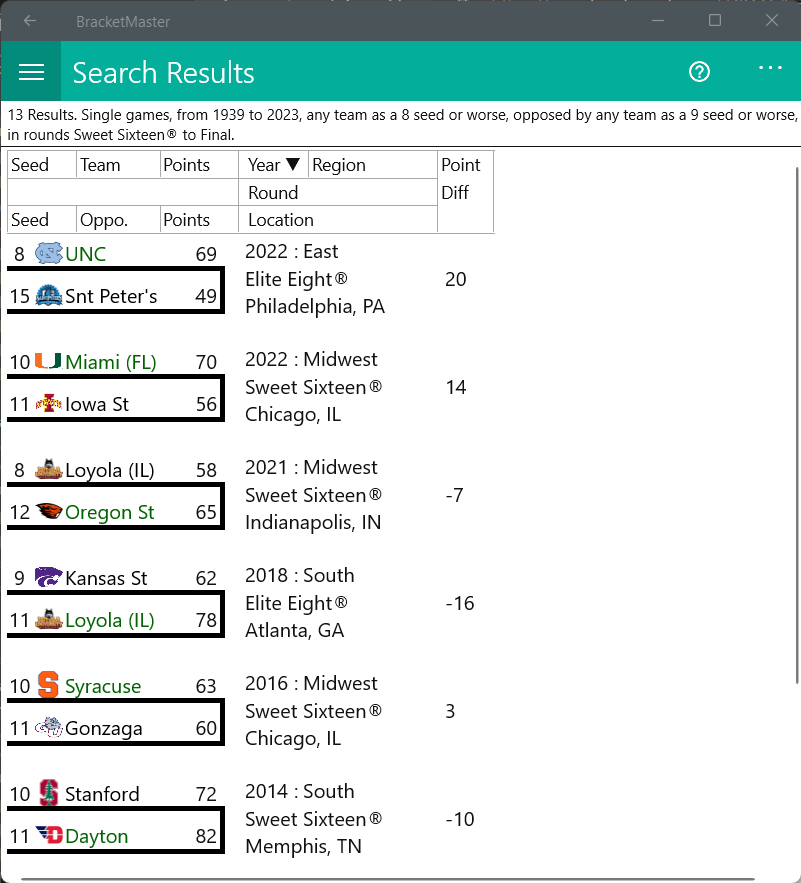The width and height of the screenshot is (801, 883).
Task: Select the Gonzaga team name
Action: coord(104,729)
